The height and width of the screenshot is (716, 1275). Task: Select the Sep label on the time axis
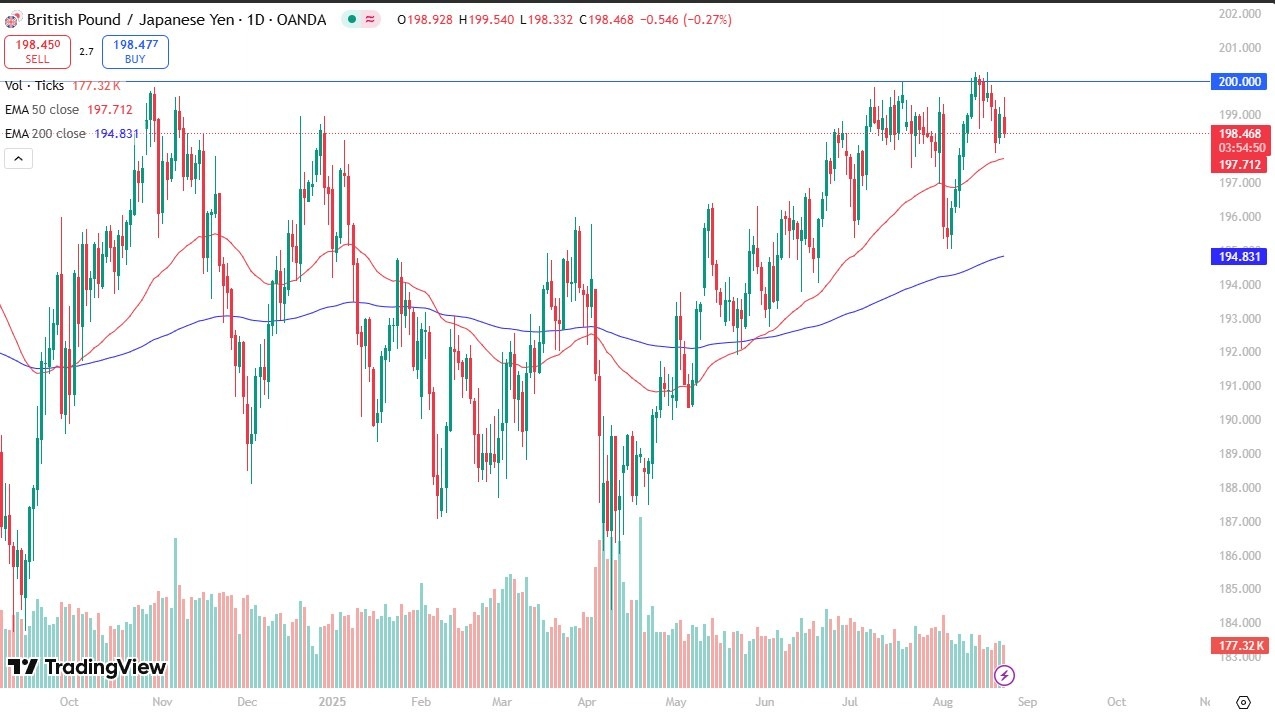1028,702
